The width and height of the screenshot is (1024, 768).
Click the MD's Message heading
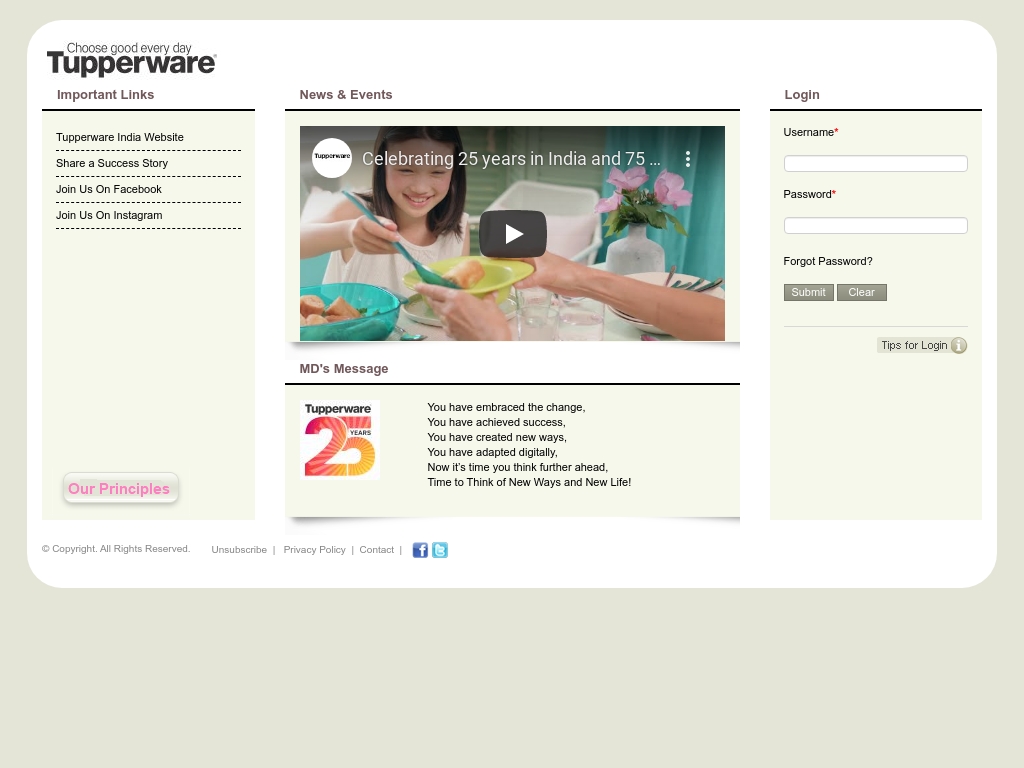pos(344,369)
